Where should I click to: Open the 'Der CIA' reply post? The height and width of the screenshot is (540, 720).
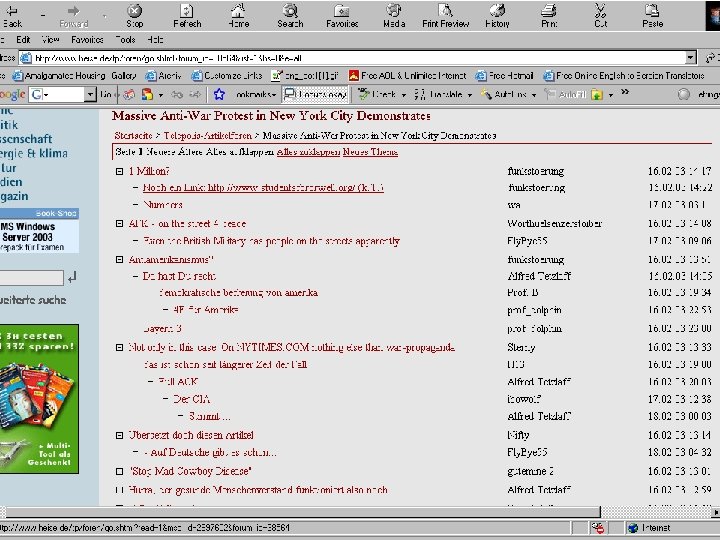click(191, 399)
